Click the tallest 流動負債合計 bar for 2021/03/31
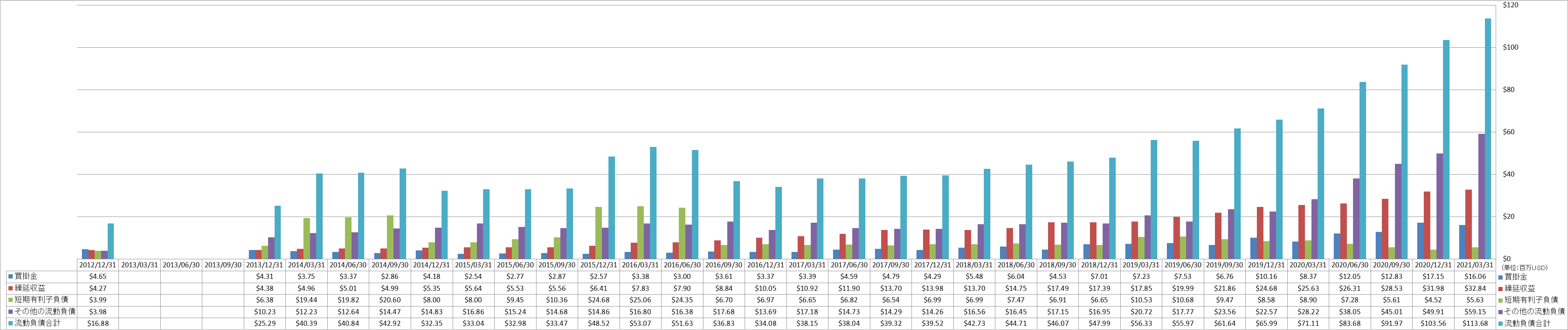1568x330 pixels. tap(1488, 139)
